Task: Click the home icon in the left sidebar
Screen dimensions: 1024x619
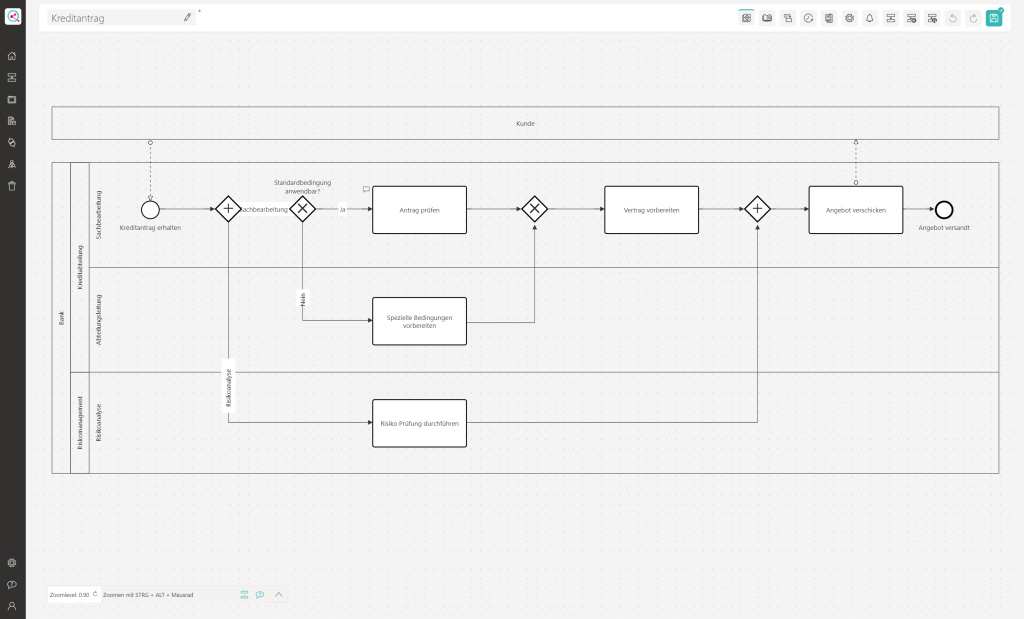Action: coord(12,57)
